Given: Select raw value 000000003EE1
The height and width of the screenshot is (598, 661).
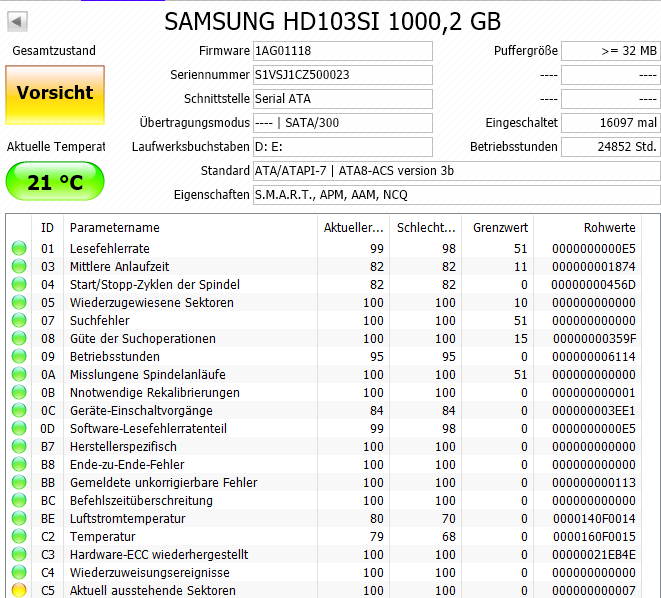Looking at the screenshot, I should 594,411.
